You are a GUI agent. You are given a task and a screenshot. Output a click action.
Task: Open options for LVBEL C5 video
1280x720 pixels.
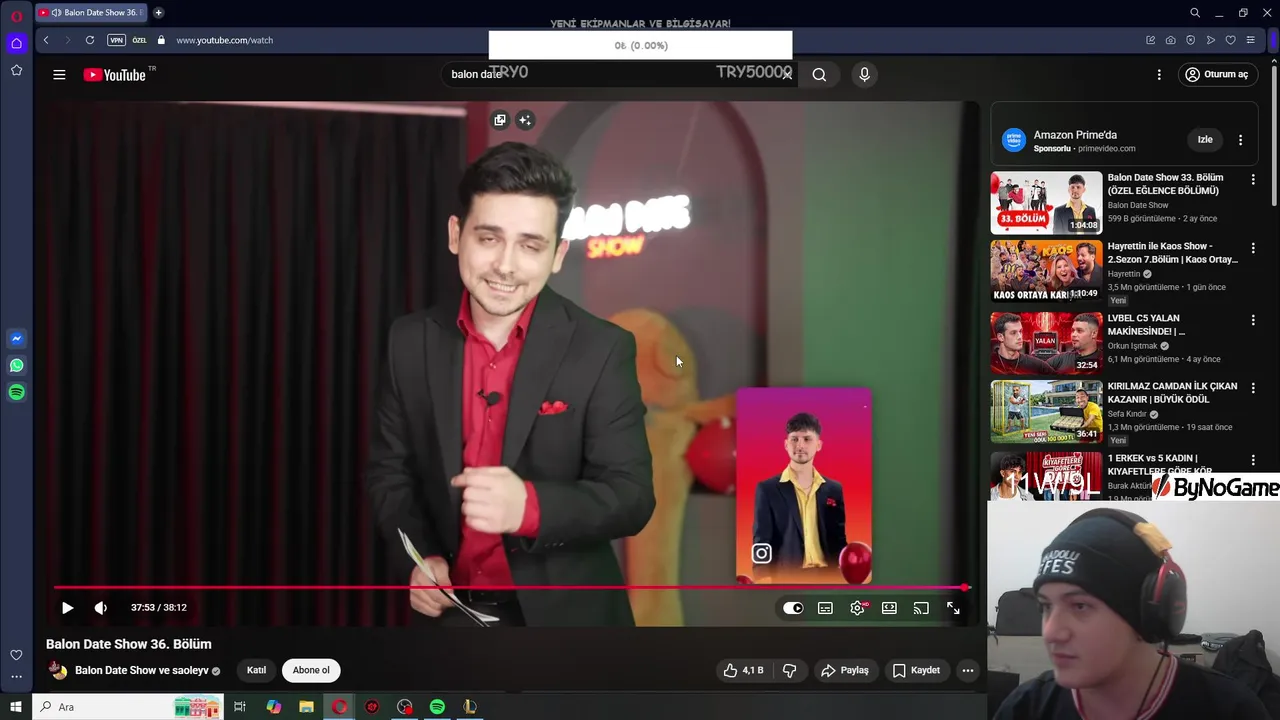pyautogui.click(x=1253, y=320)
